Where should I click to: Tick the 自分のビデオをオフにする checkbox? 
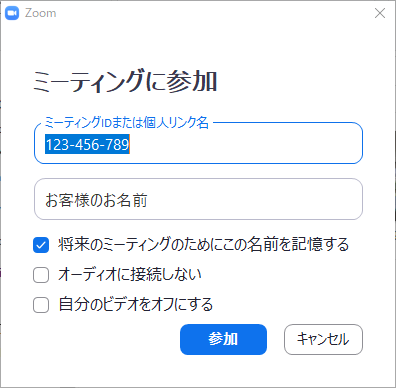41,305
